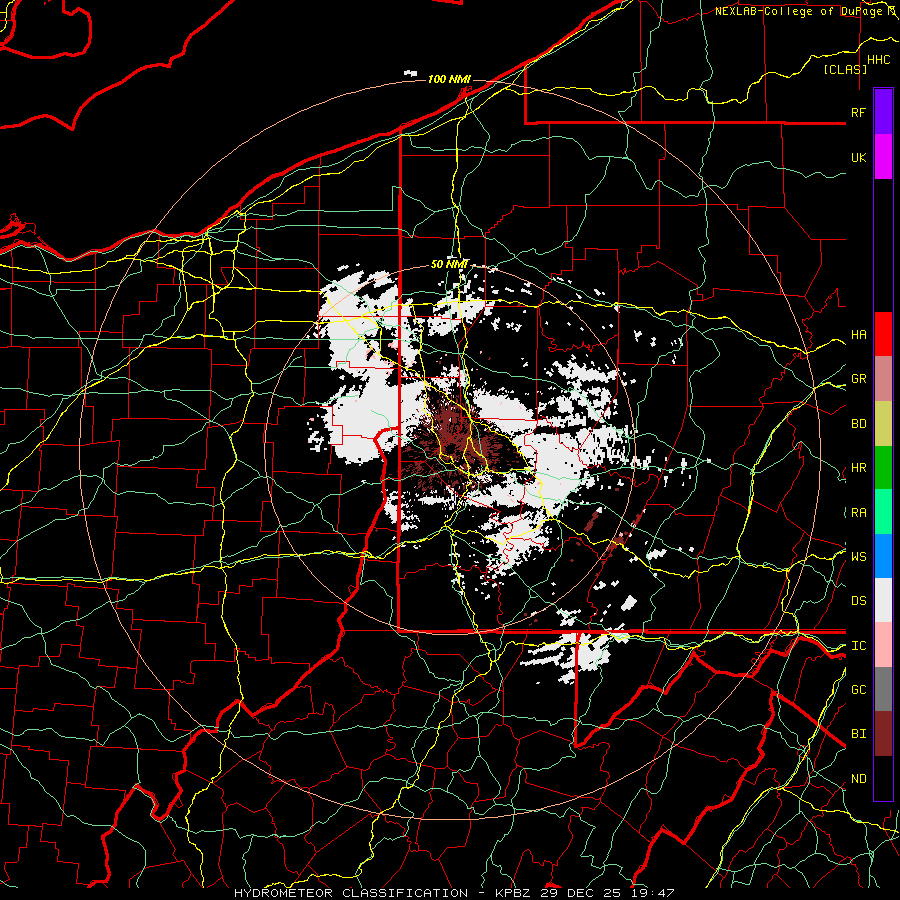Click the GR legend color swatch
This screenshot has width=900, height=900.
click(x=883, y=378)
